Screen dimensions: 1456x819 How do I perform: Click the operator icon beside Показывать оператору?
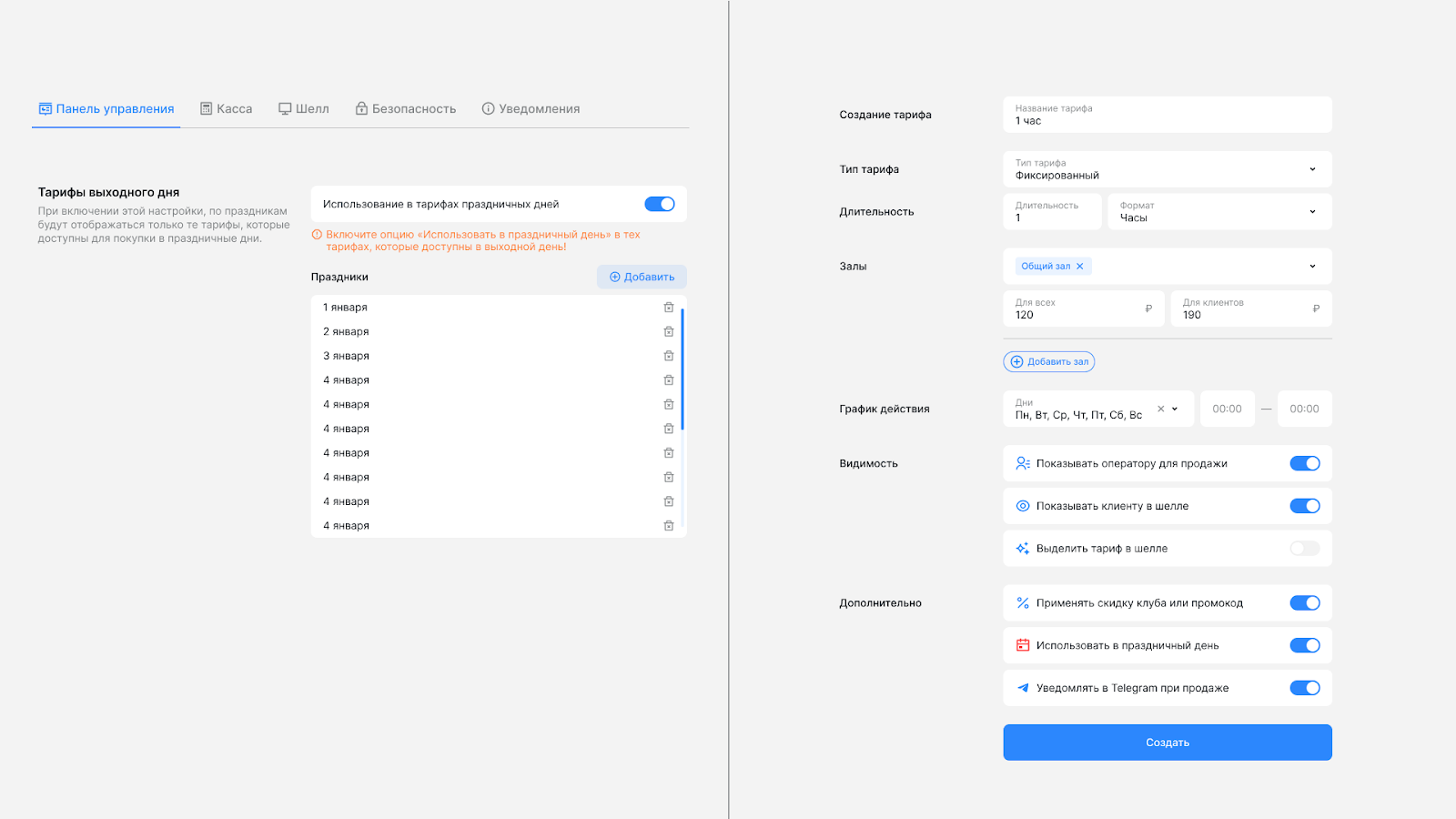click(x=1023, y=463)
